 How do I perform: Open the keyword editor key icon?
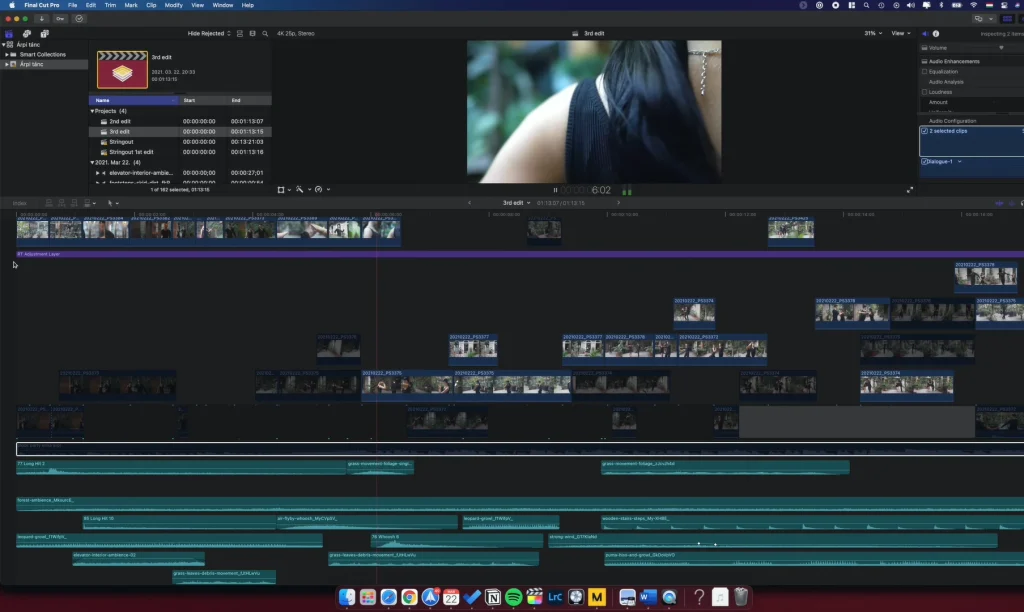click(60, 19)
